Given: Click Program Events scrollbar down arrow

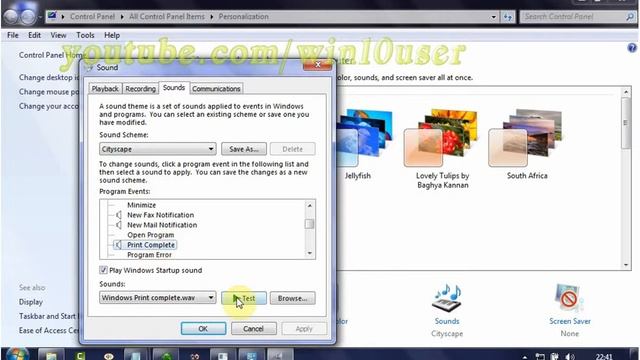Looking at the screenshot, I should pyautogui.click(x=310, y=253).
